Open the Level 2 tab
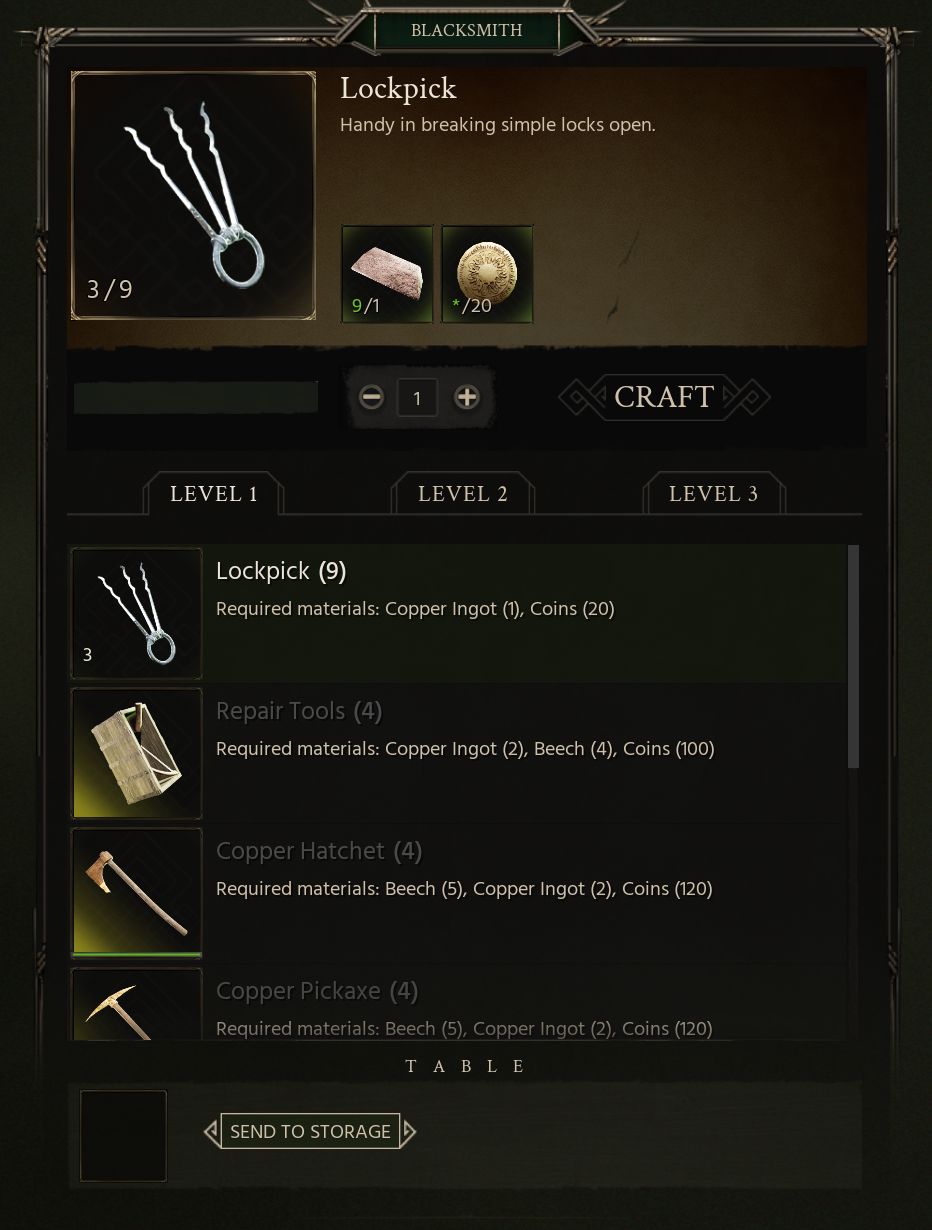 click(x=463, y=494)
